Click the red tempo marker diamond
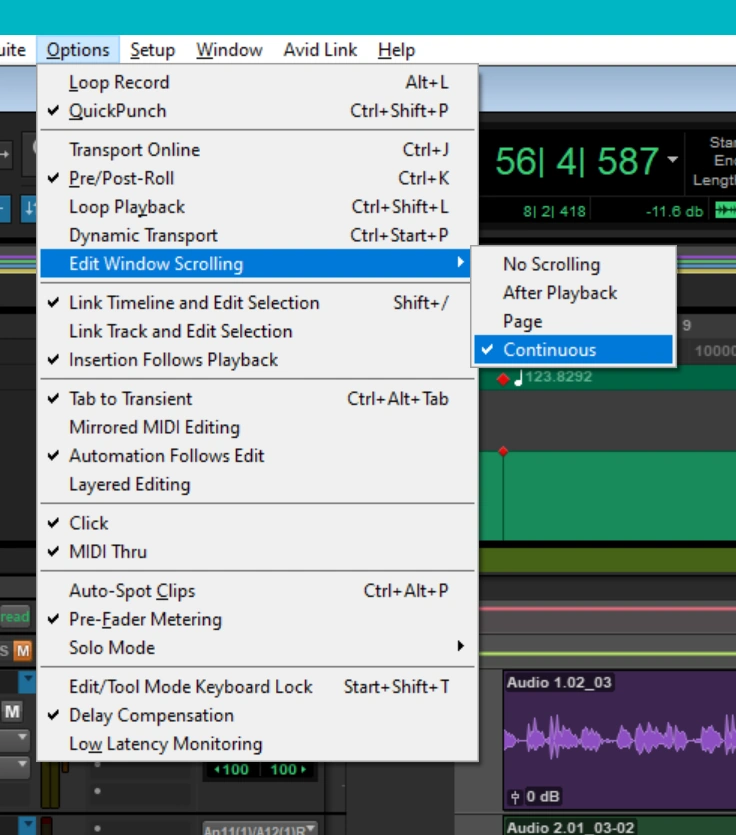The height and width of the screenshot is (835, 736). (x=502, y=379)
